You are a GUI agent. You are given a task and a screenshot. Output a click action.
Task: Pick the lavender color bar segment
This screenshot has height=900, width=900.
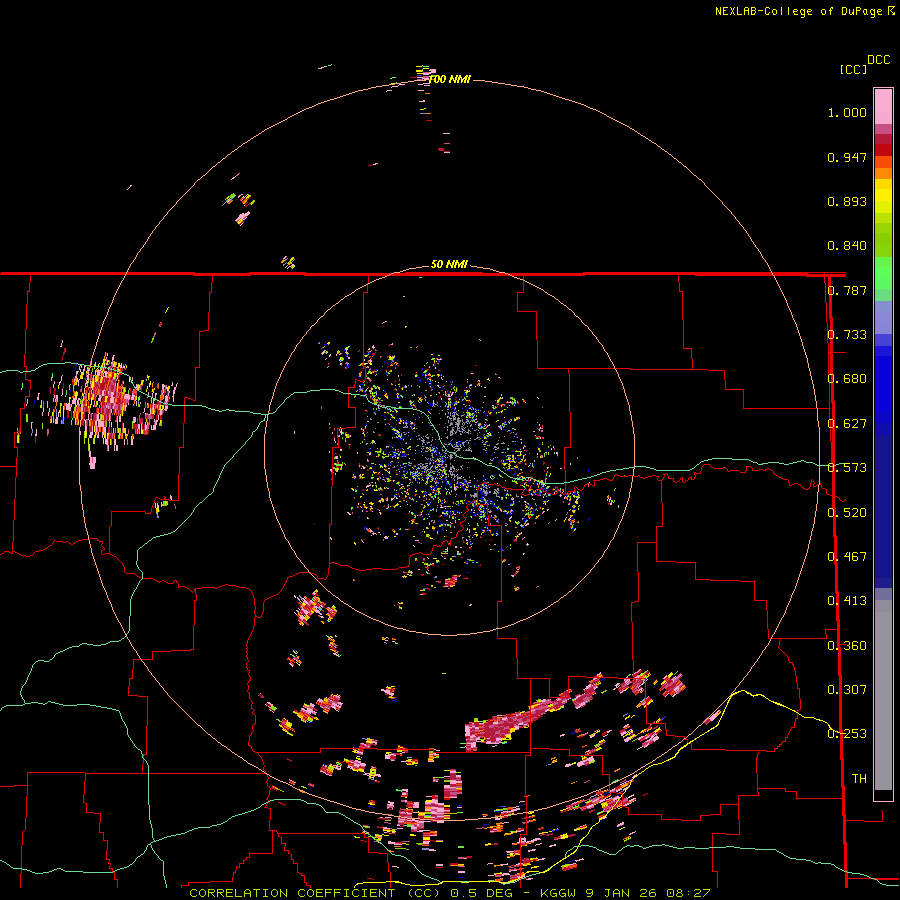(883, 317)
